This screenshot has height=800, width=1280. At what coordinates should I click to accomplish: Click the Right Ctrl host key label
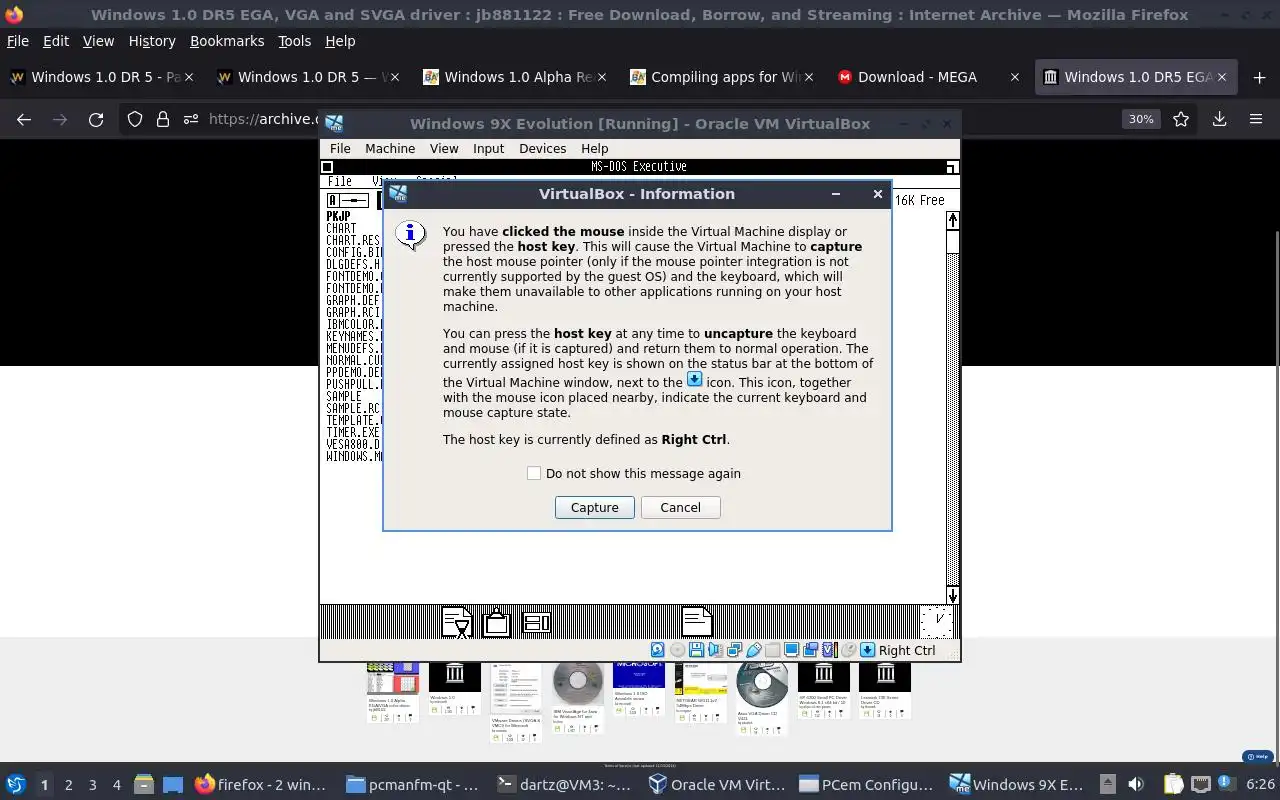907,650
